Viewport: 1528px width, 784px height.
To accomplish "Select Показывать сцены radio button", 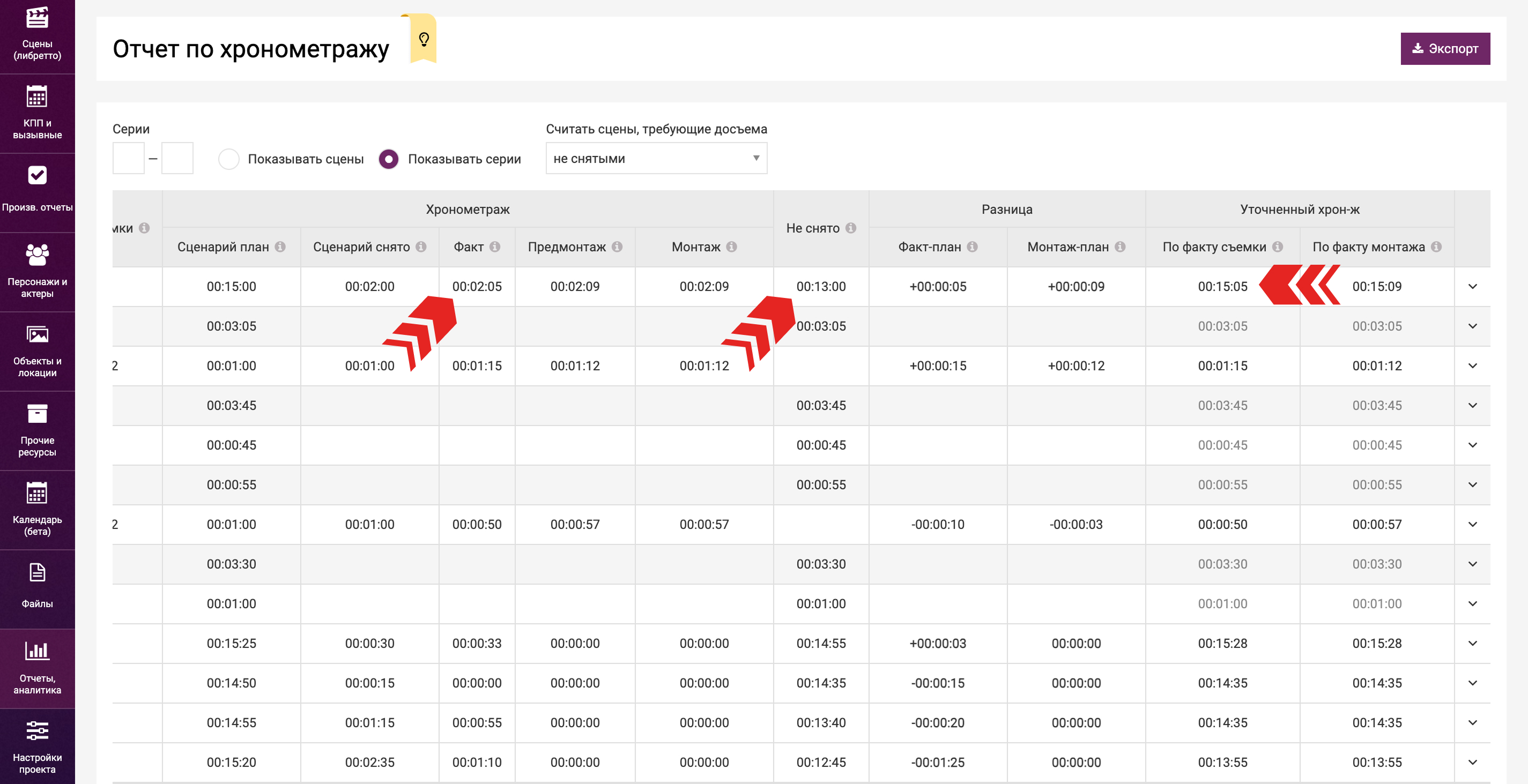I will click(228, 159).
